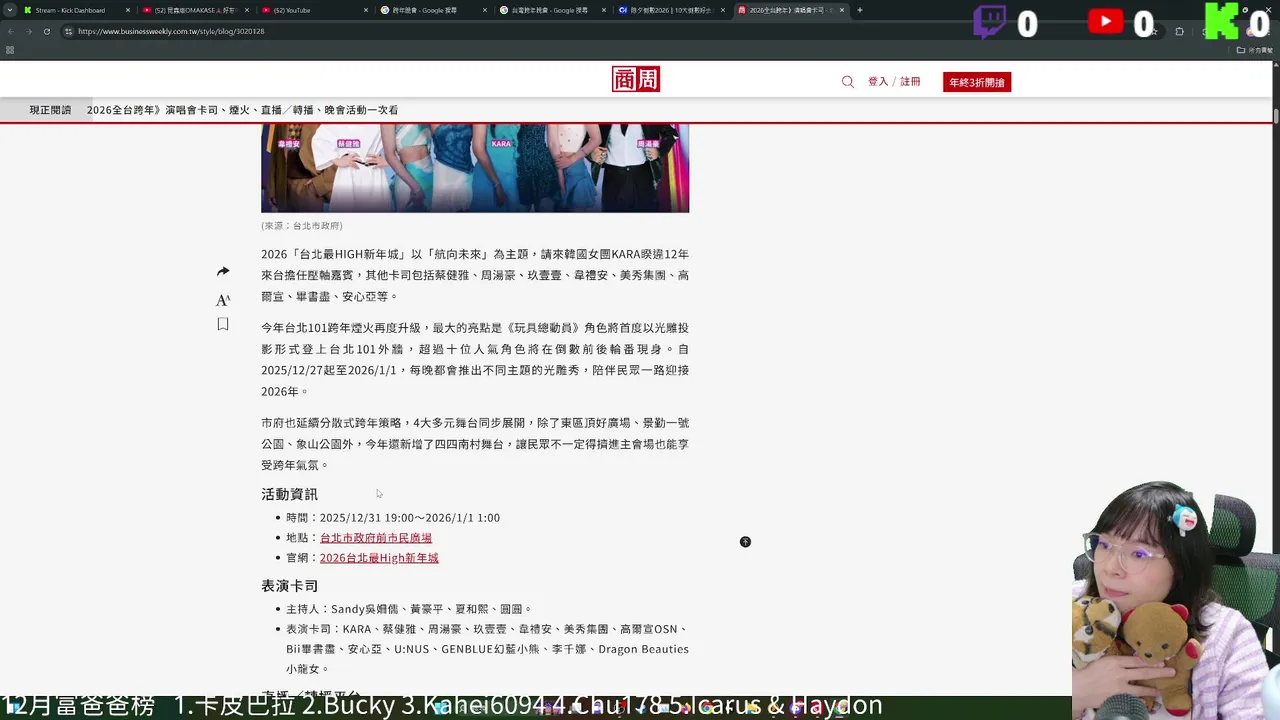Open the apps grid in bookmarks bar

click(x=10, y=50)
